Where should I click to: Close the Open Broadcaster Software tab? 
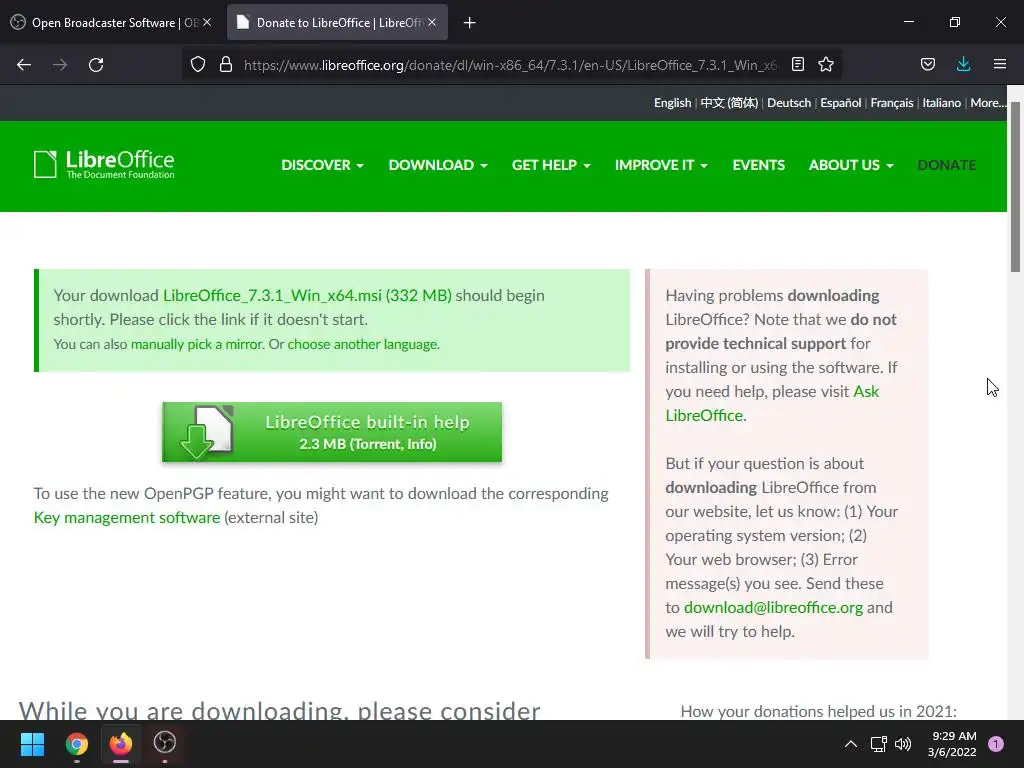(x=207, y=22)
